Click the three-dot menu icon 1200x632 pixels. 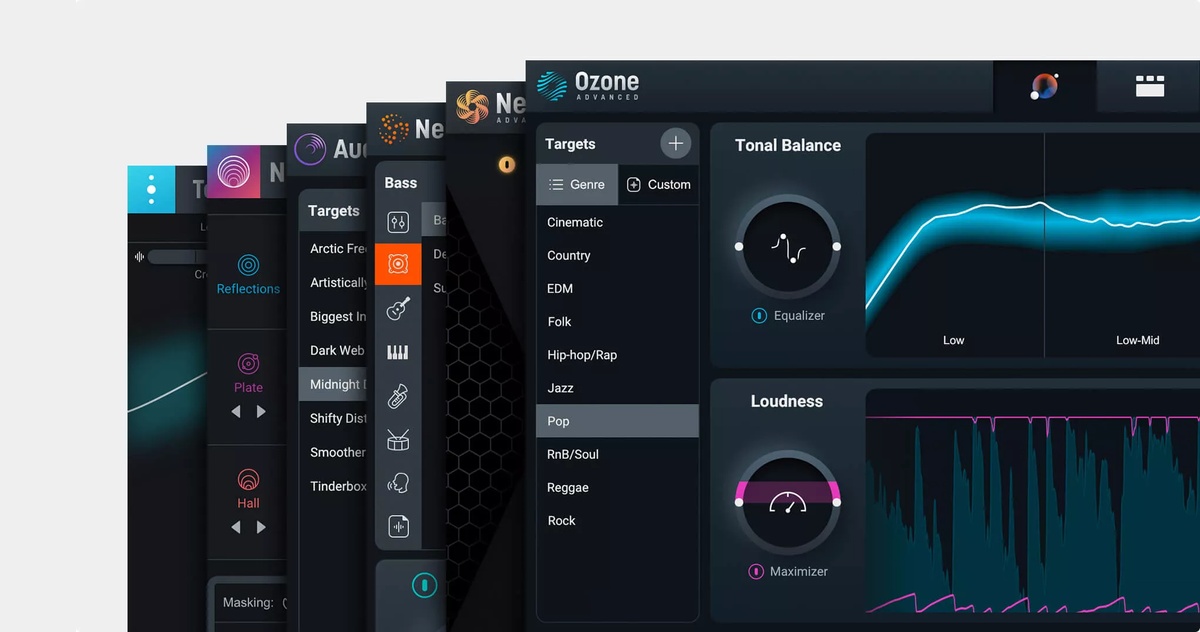tap(151, 189)
